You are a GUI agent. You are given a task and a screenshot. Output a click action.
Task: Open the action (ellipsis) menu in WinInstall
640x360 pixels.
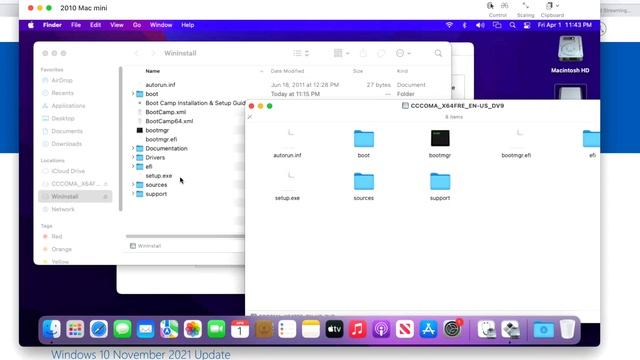click(x=403, y=53)
